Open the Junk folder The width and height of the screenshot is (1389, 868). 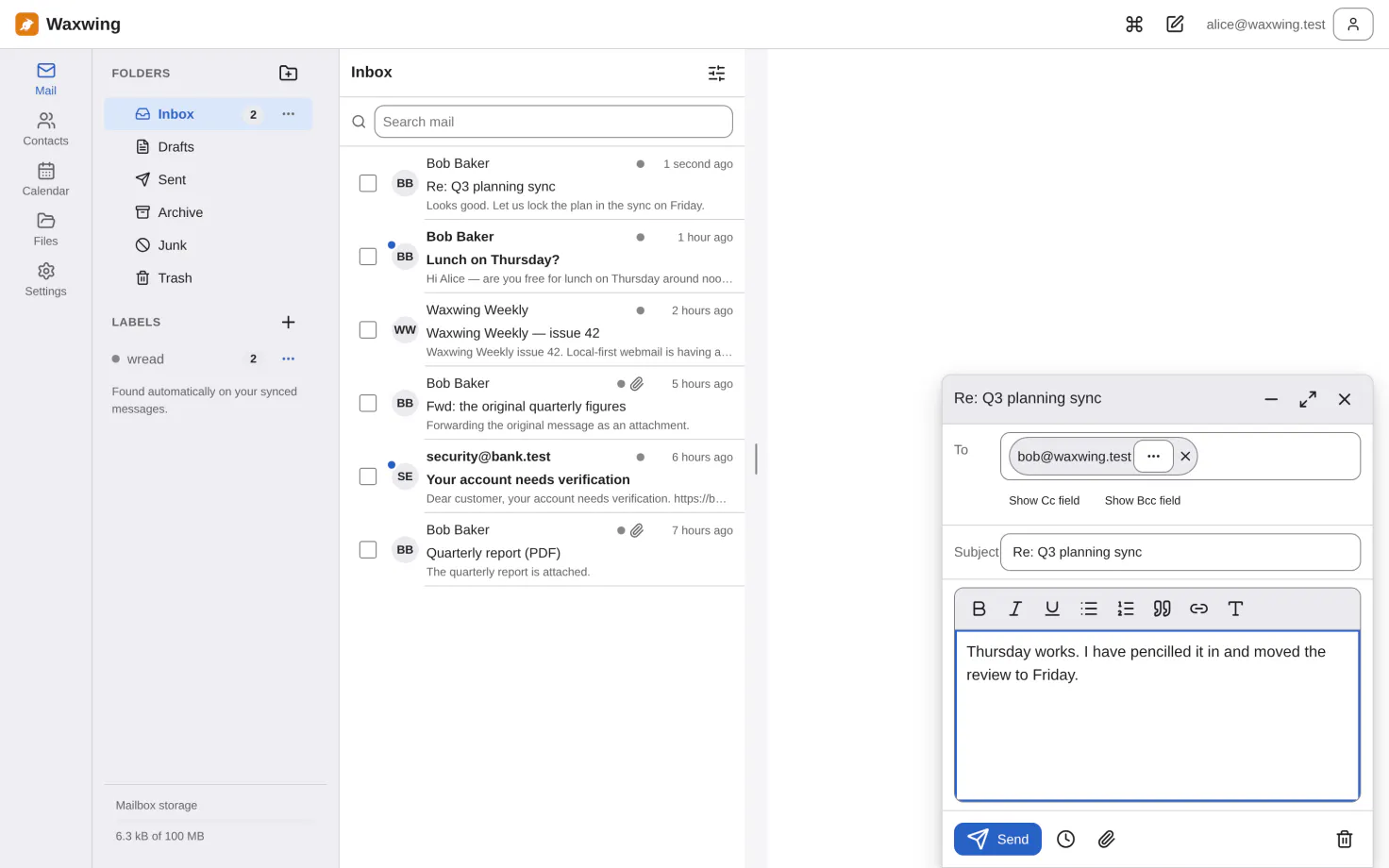[x=208, y=245]
